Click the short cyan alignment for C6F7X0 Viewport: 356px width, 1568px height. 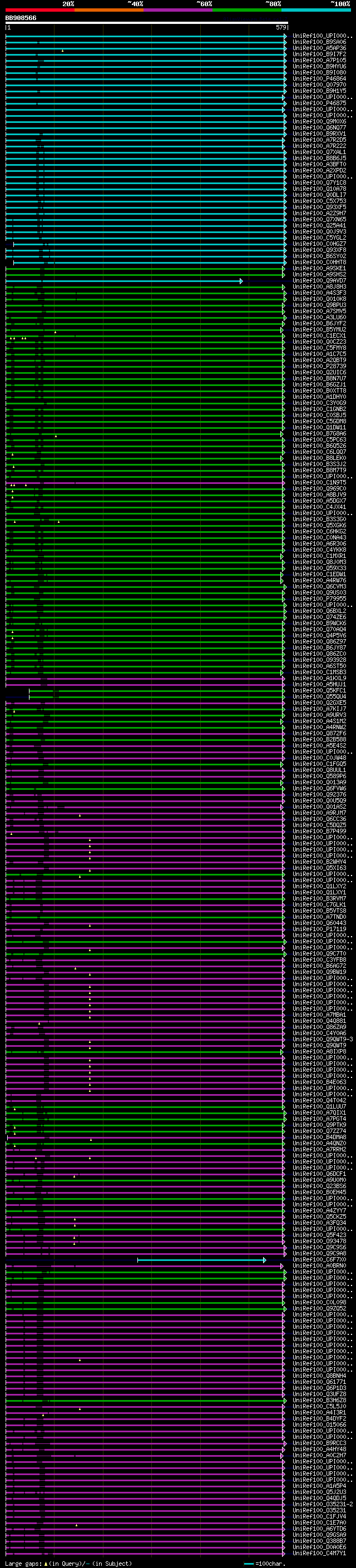tap(201, 1260)
